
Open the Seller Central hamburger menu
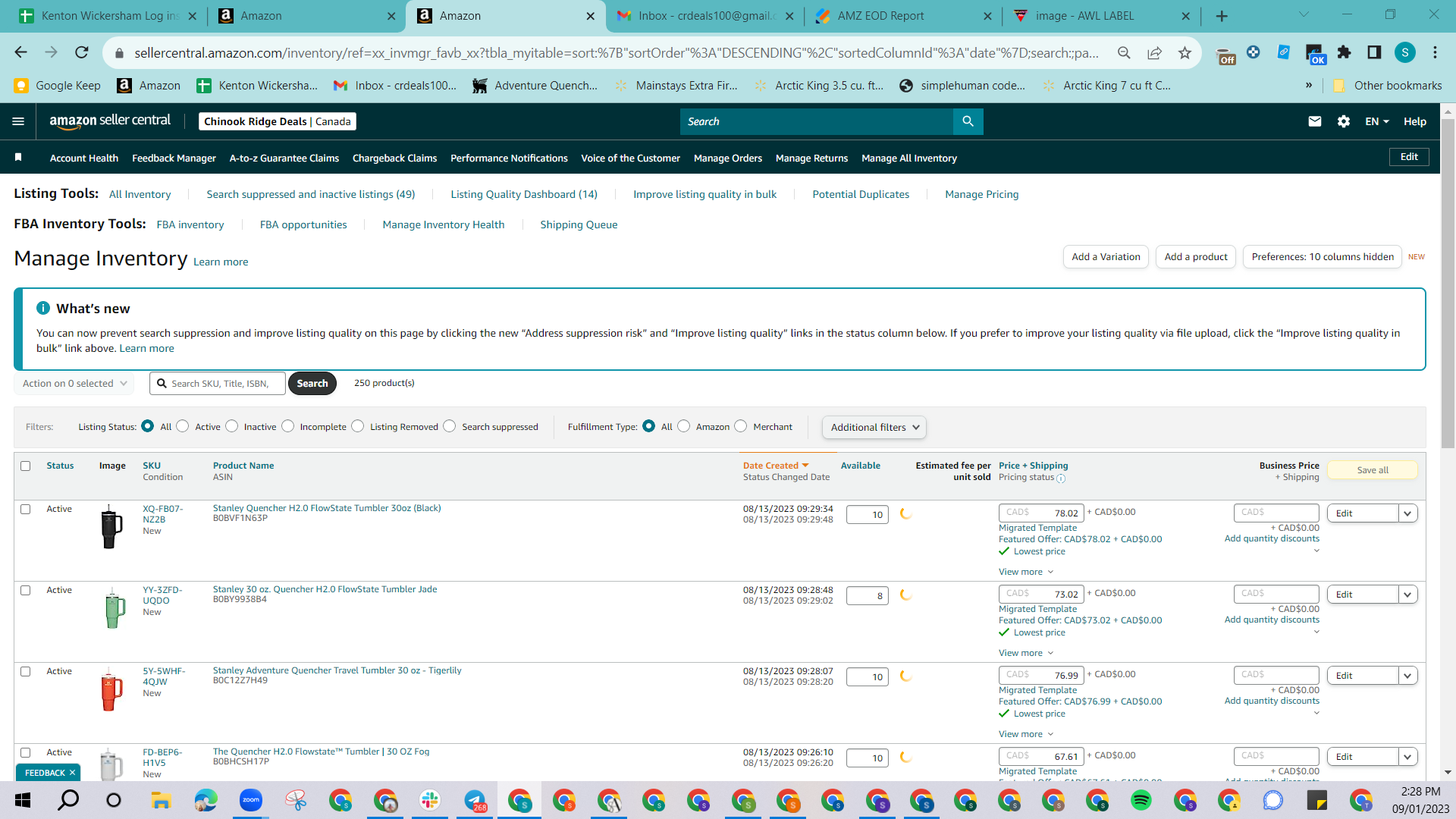point(18,121)
